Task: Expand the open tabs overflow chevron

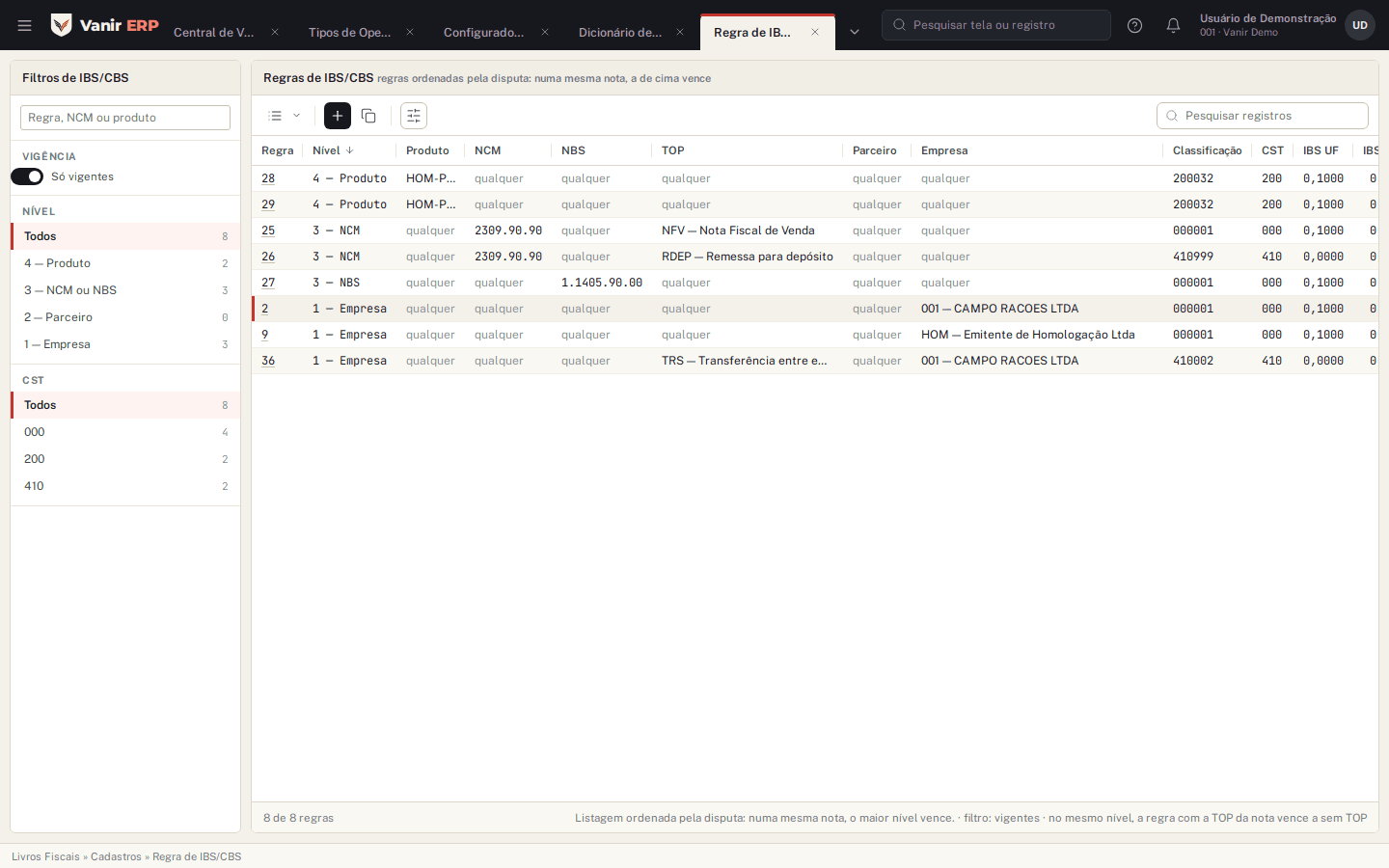Action: (855, 32)
